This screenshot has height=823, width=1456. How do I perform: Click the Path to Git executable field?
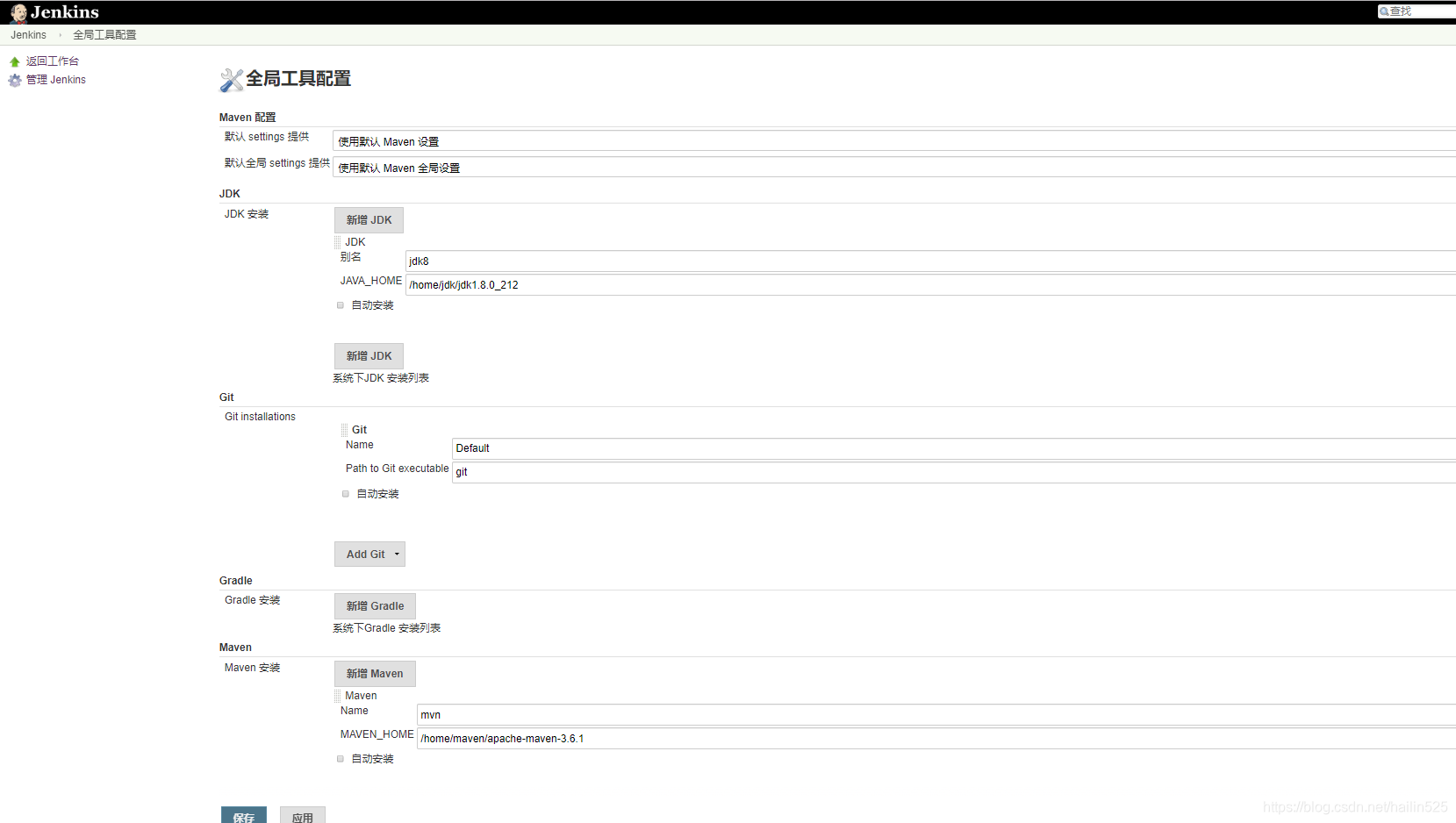pyautogui.click(x=954, y=472)
